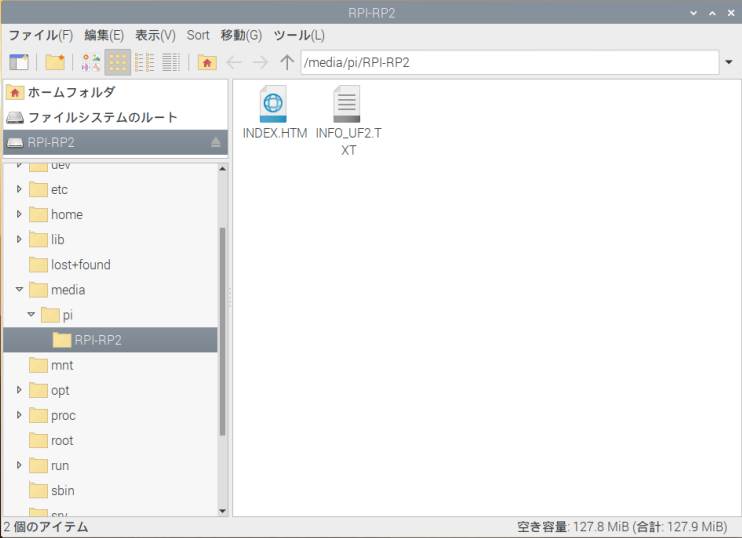742x538 pixels.
Task: Minimize the RPI-RP2 window
Action: click(693, 13)
